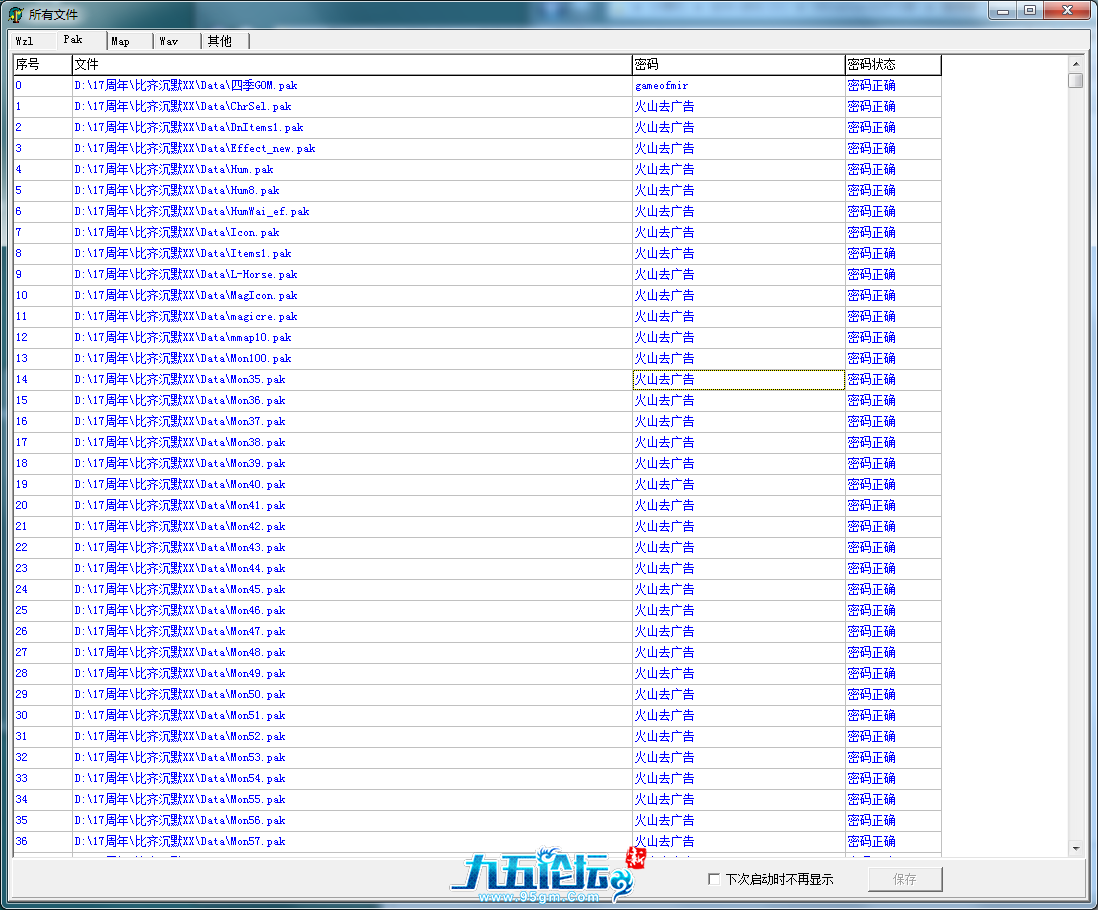Click the 文件 column header
The height and width of the screenshot is (910, 1098).
[x=352, y=64]
